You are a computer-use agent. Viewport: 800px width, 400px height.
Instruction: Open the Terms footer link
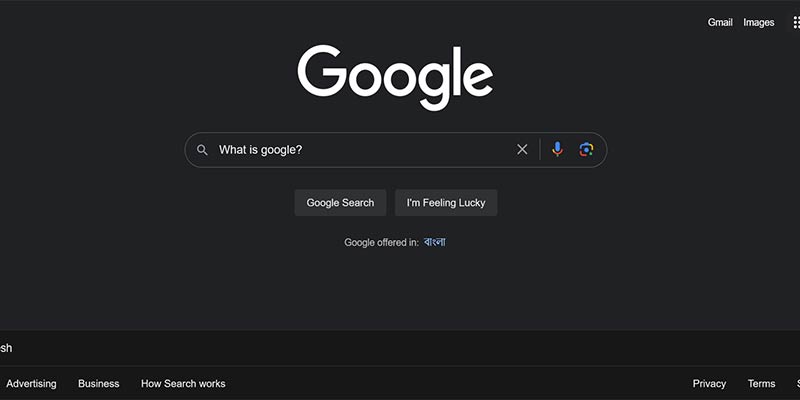[x=761, y=384]
